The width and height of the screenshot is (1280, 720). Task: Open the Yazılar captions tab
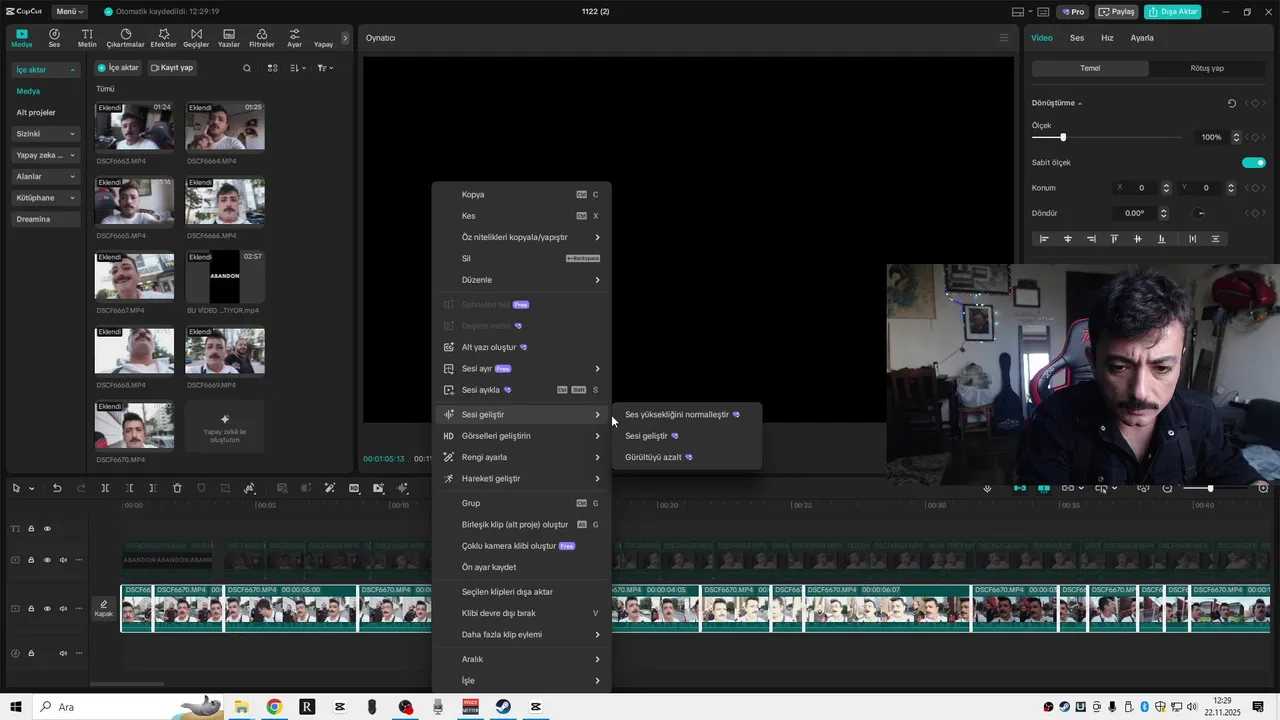229,38
